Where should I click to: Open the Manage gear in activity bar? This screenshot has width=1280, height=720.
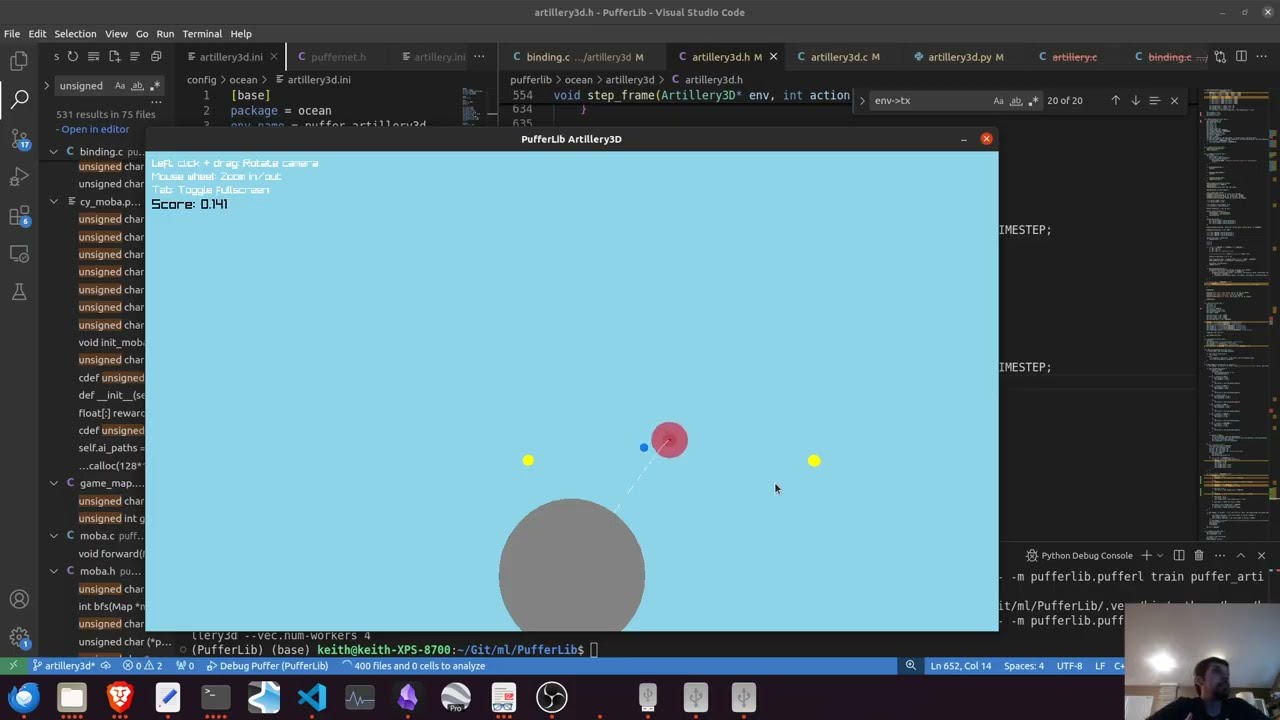(19, 637)
